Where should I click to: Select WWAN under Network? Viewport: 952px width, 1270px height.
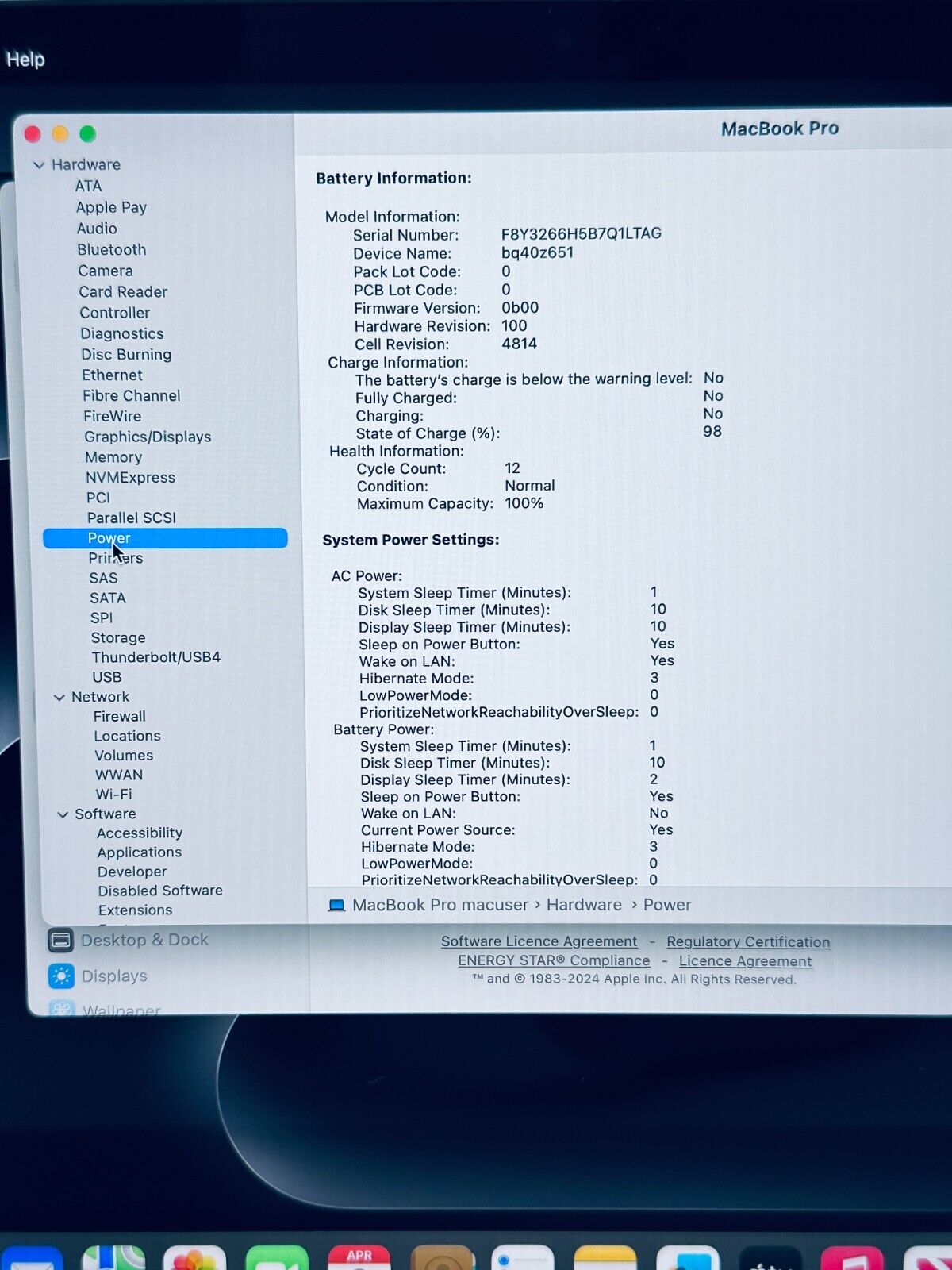click(119, 775)
